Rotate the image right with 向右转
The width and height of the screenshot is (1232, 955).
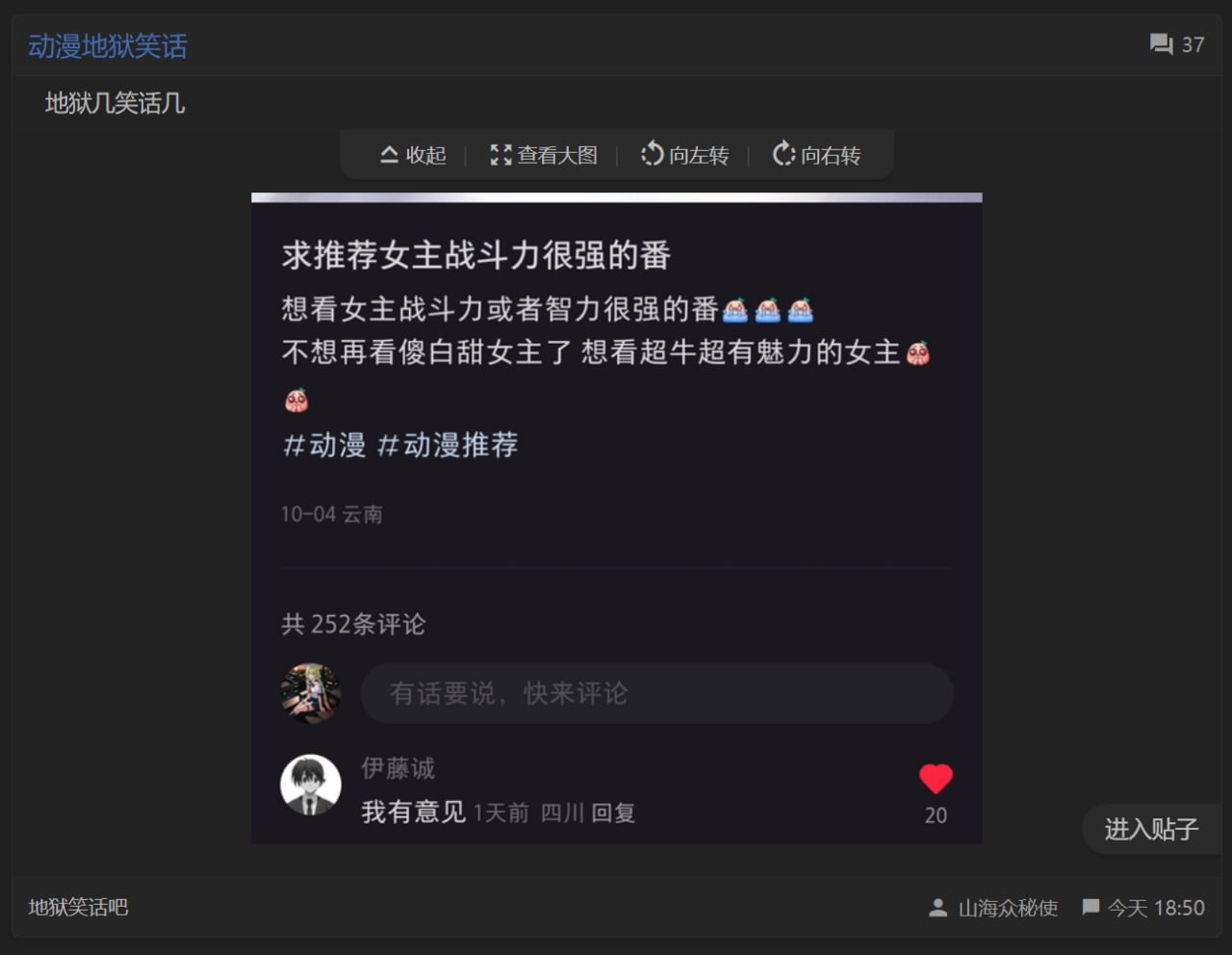(816, 155)
